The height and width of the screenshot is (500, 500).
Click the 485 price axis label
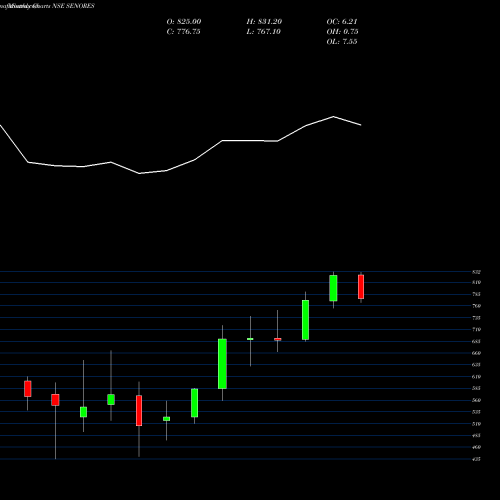(x=476, y=435)
